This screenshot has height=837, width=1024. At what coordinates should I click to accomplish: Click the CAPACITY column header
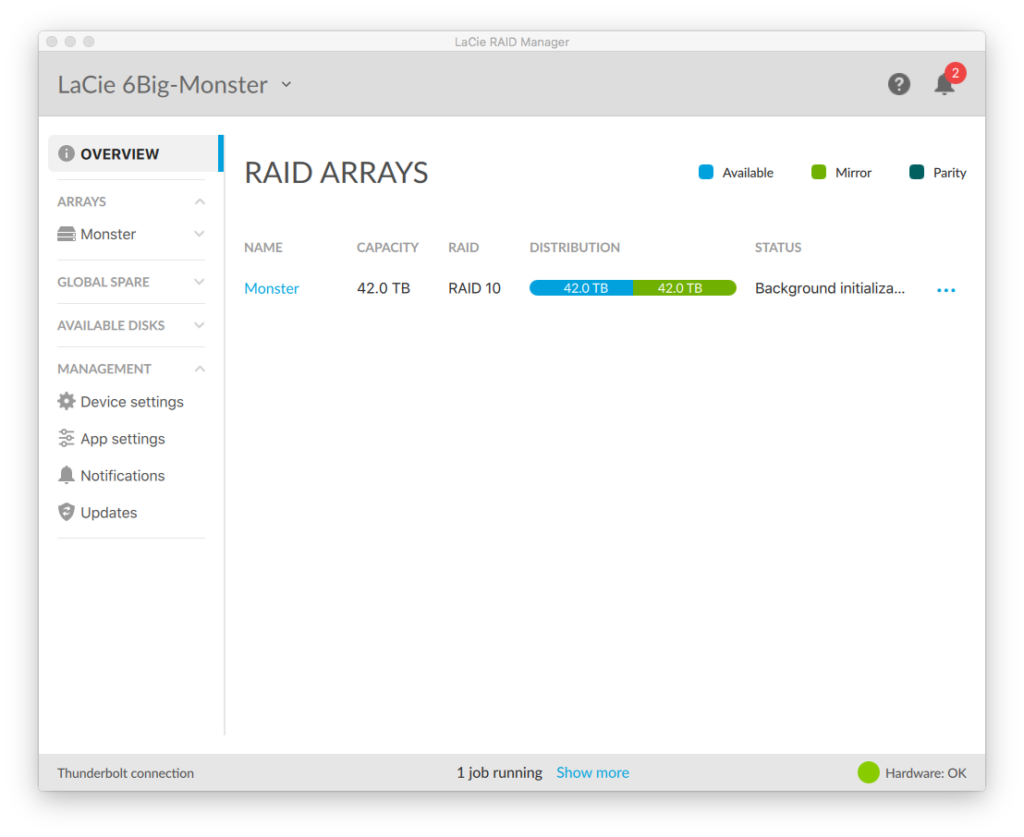pyautogui.click(x=387, y=247)
